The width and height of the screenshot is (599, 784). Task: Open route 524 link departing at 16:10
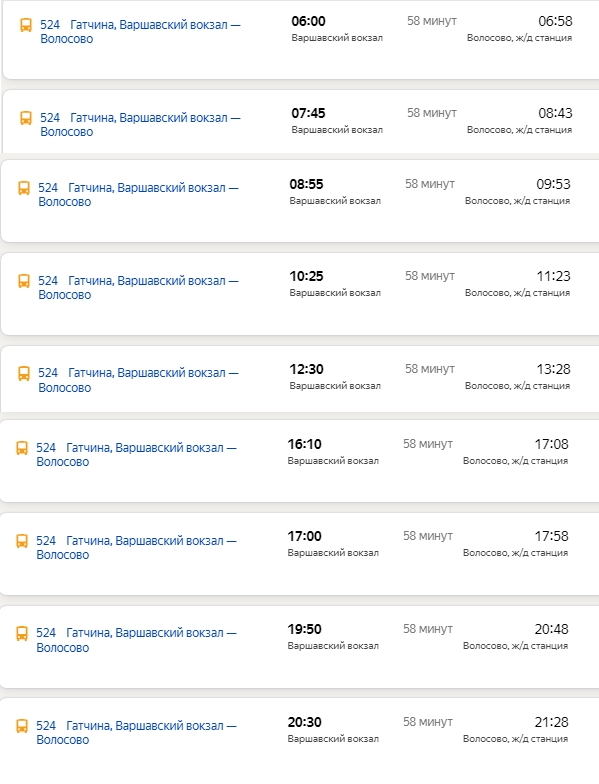pos(136,454)
